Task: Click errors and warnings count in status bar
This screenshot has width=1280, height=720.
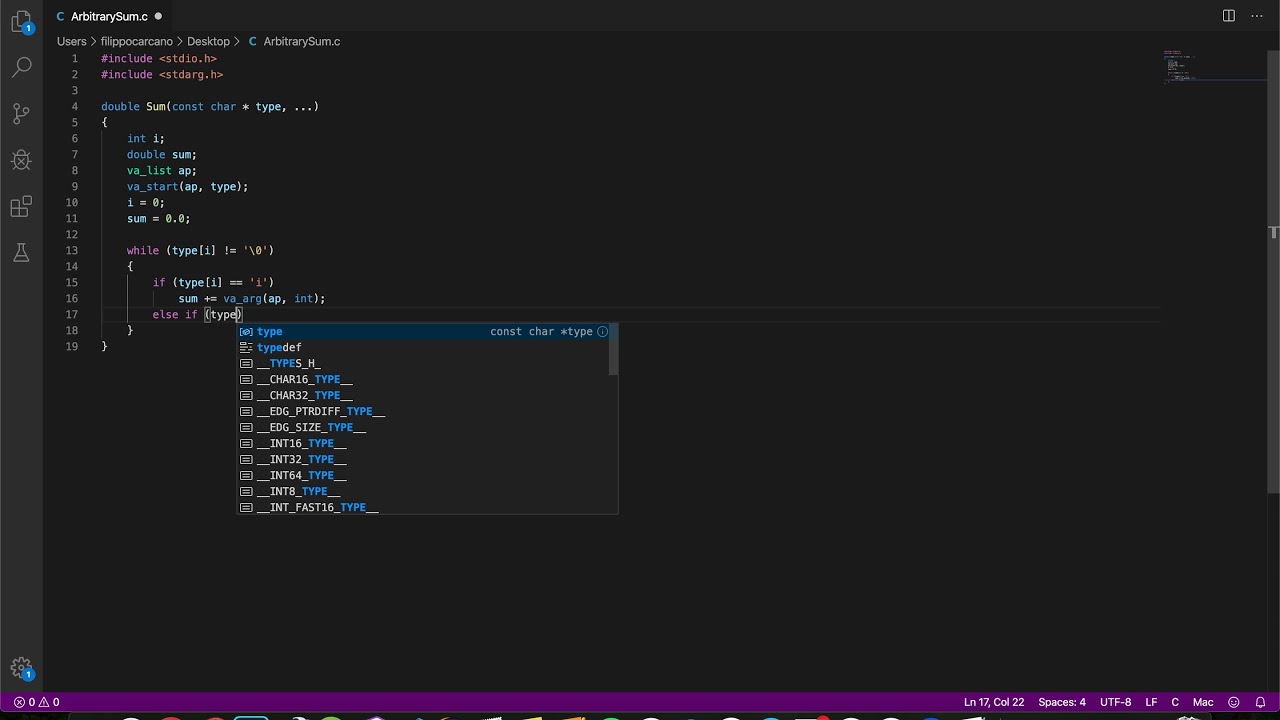Action: (x=36, y=702)
